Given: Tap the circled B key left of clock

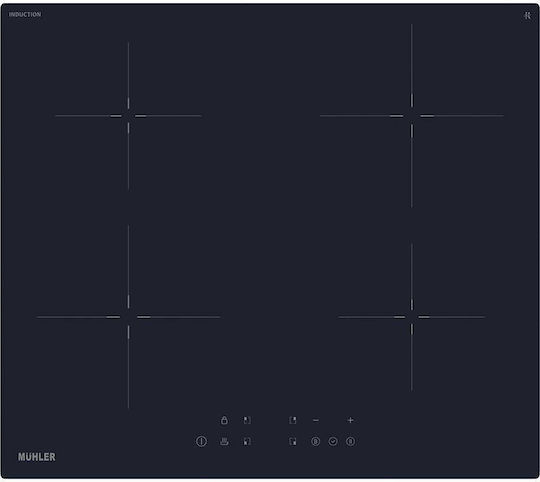Looking at the screenshot, I should pos(315,441).
